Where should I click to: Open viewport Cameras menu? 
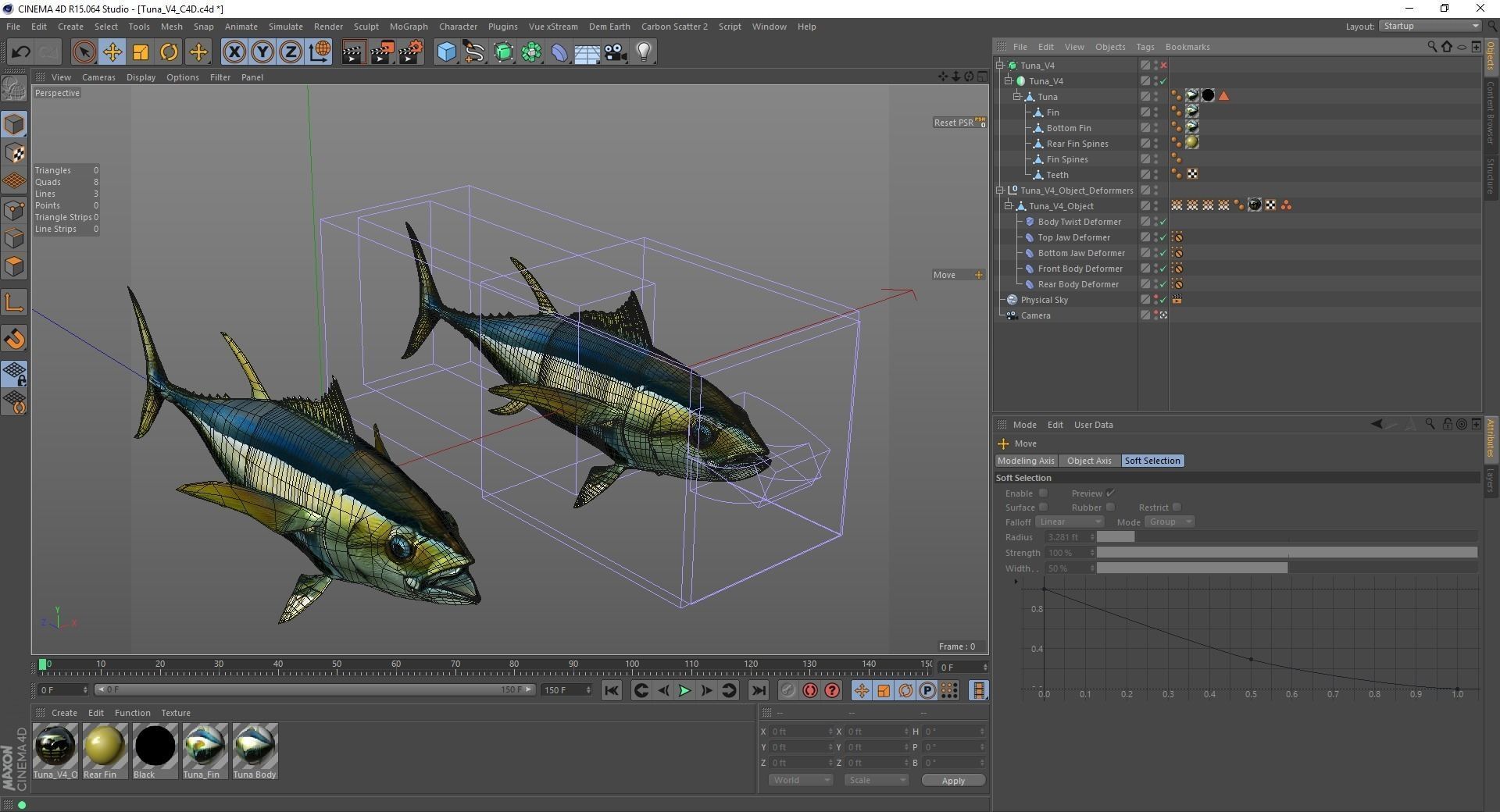coord(98,77)
